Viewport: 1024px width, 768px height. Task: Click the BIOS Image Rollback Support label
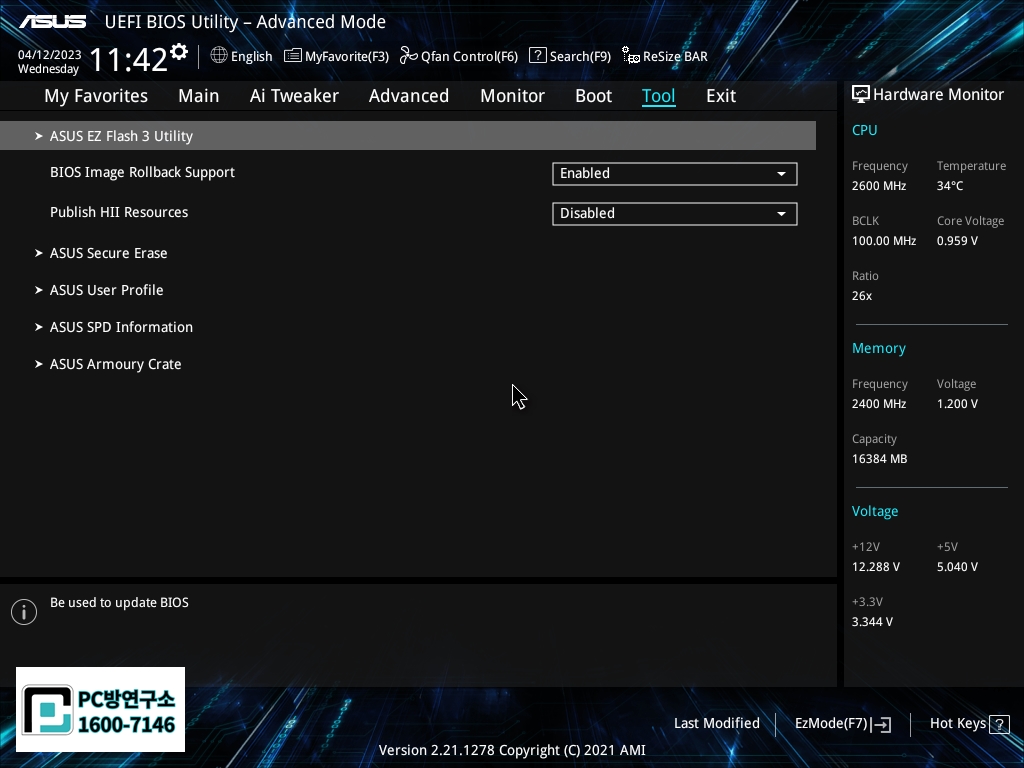click(142, 172)
